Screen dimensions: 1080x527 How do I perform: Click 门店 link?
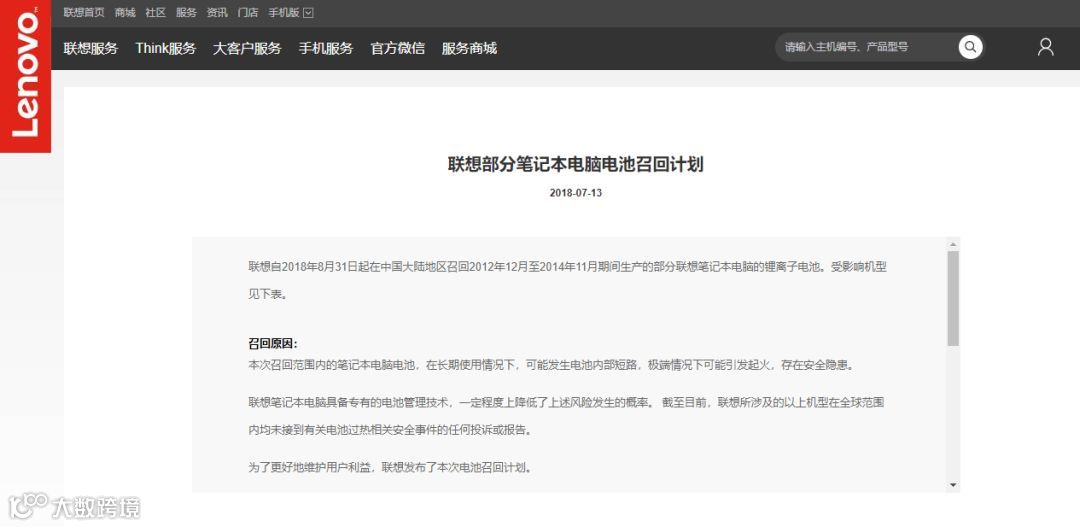pos(247,12)
